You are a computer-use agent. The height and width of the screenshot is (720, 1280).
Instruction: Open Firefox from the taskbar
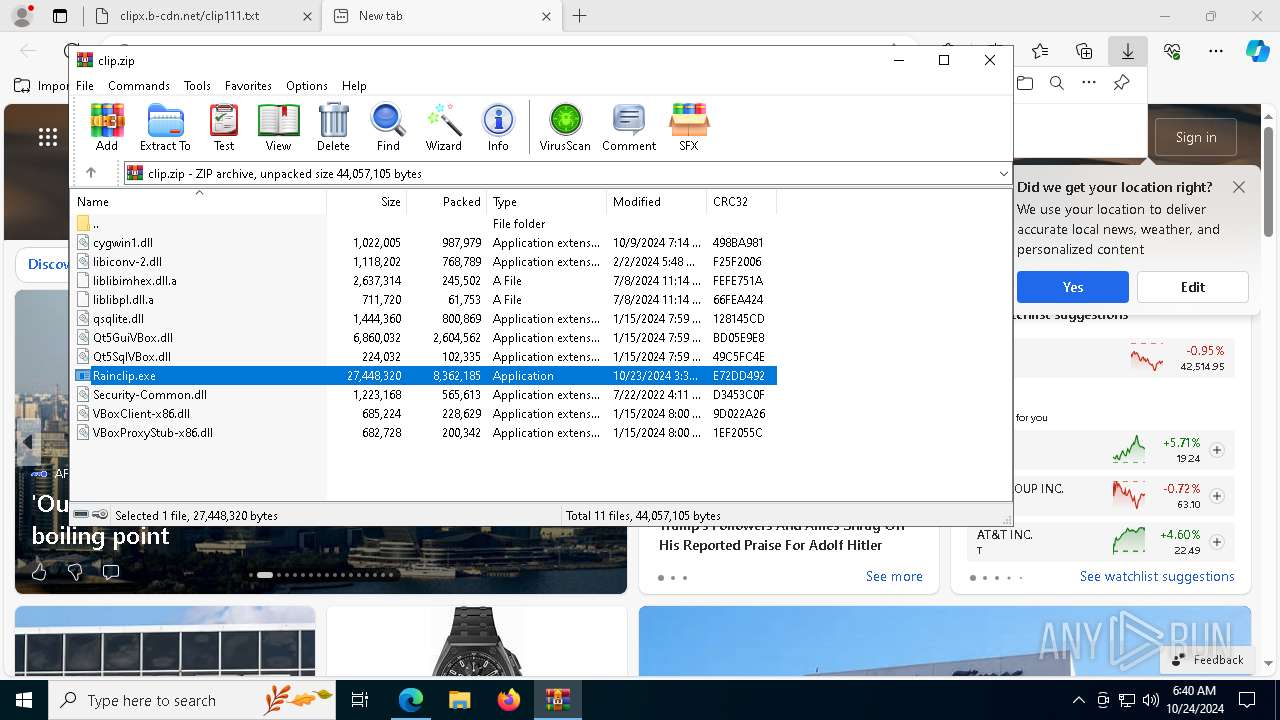click(509, 700)
